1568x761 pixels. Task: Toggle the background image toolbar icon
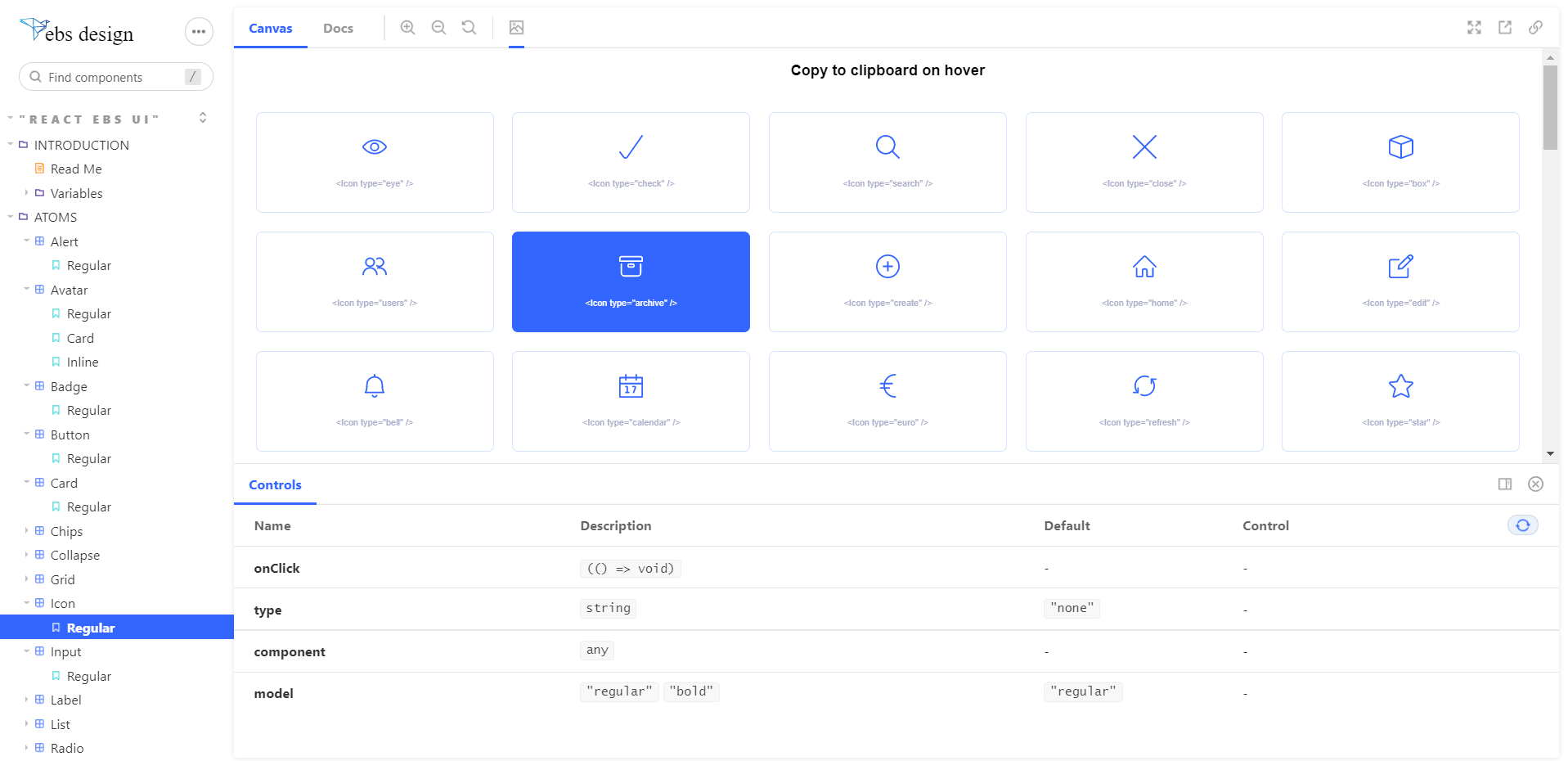(x=516, y=28)
